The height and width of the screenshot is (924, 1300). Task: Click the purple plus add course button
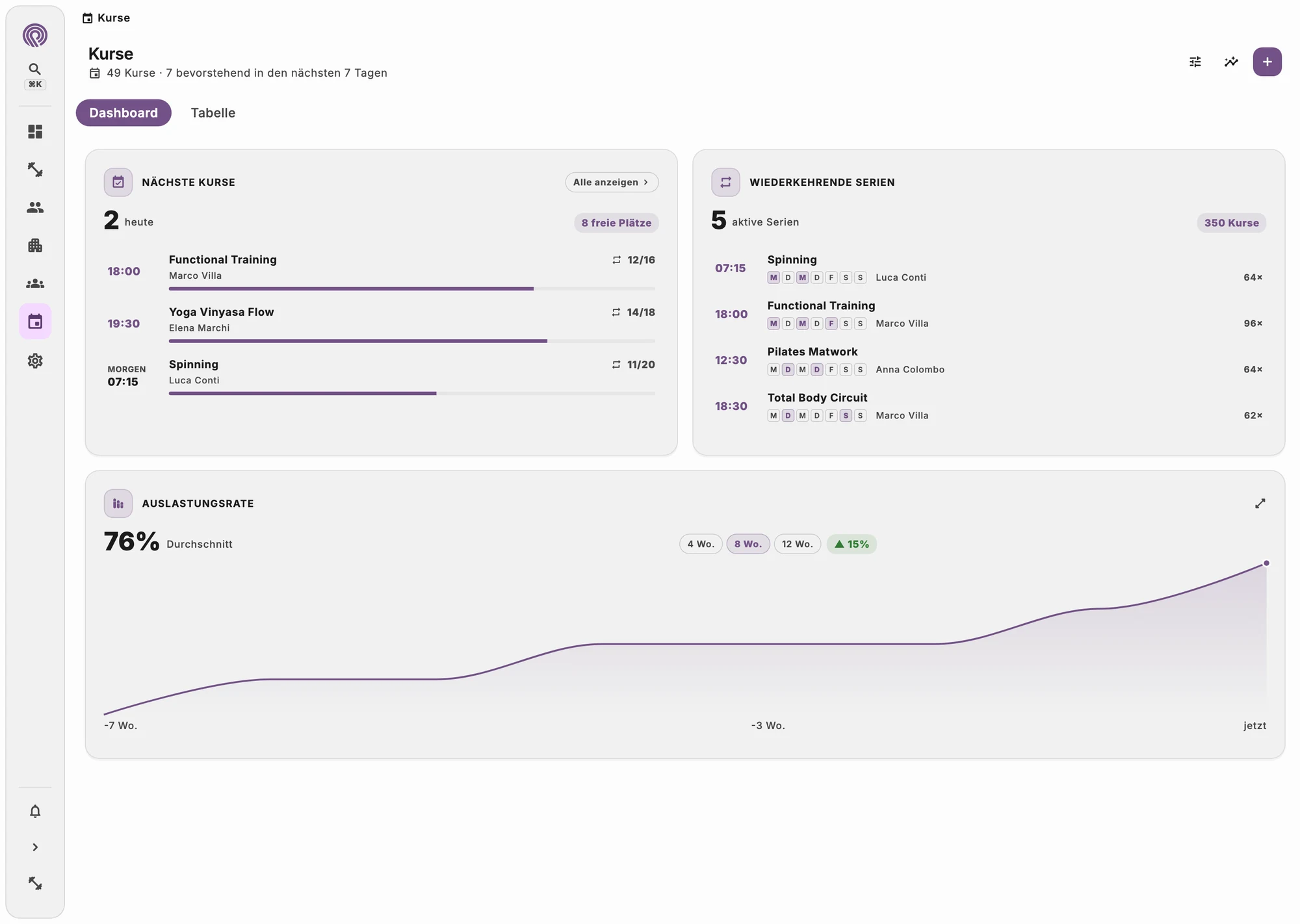click(x=1267, y=62)
